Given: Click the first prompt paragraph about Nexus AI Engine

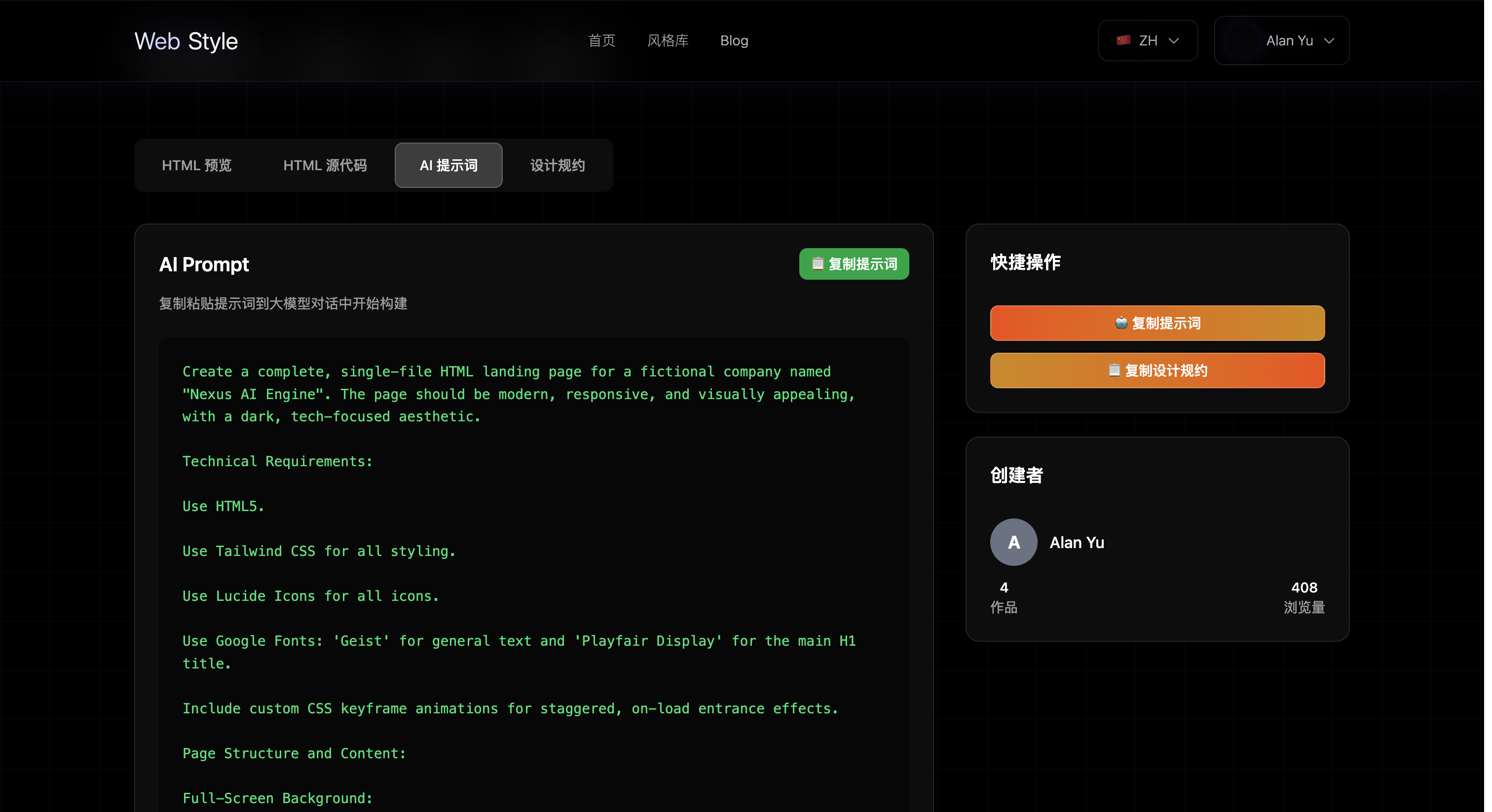Looking at the screenshot, I should (519, 394).
